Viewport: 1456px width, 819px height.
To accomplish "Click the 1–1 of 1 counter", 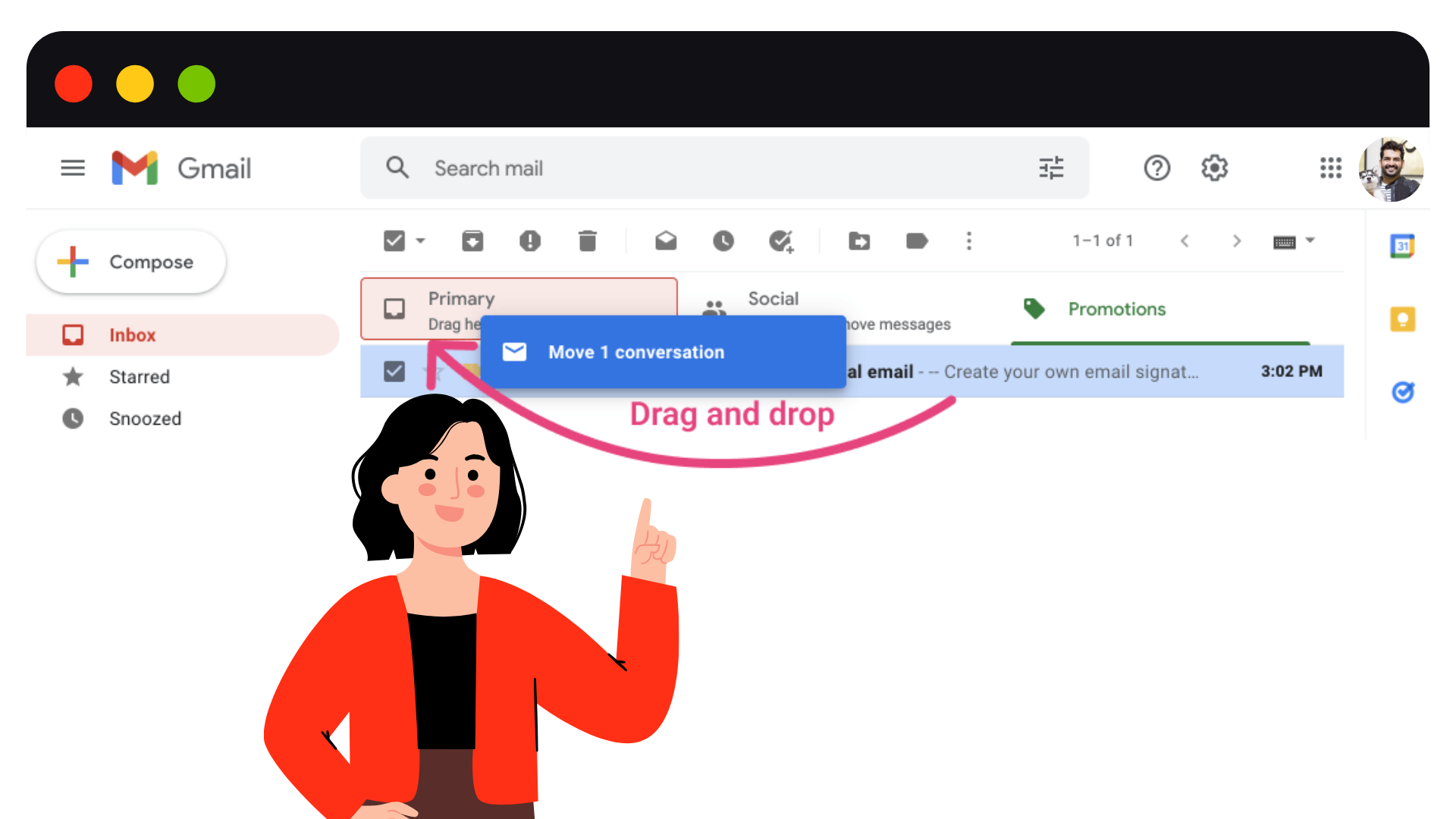I will (1103, 241).
